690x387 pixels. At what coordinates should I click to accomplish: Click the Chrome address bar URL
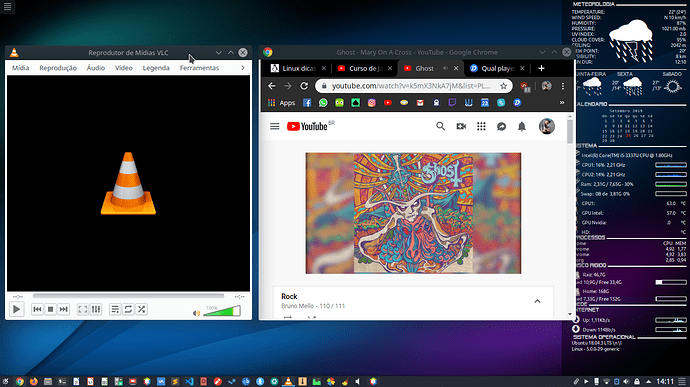(x=411, y=86)
